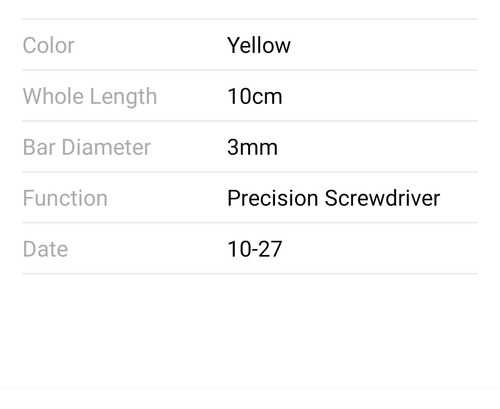Click the Color label

point(49,45)
